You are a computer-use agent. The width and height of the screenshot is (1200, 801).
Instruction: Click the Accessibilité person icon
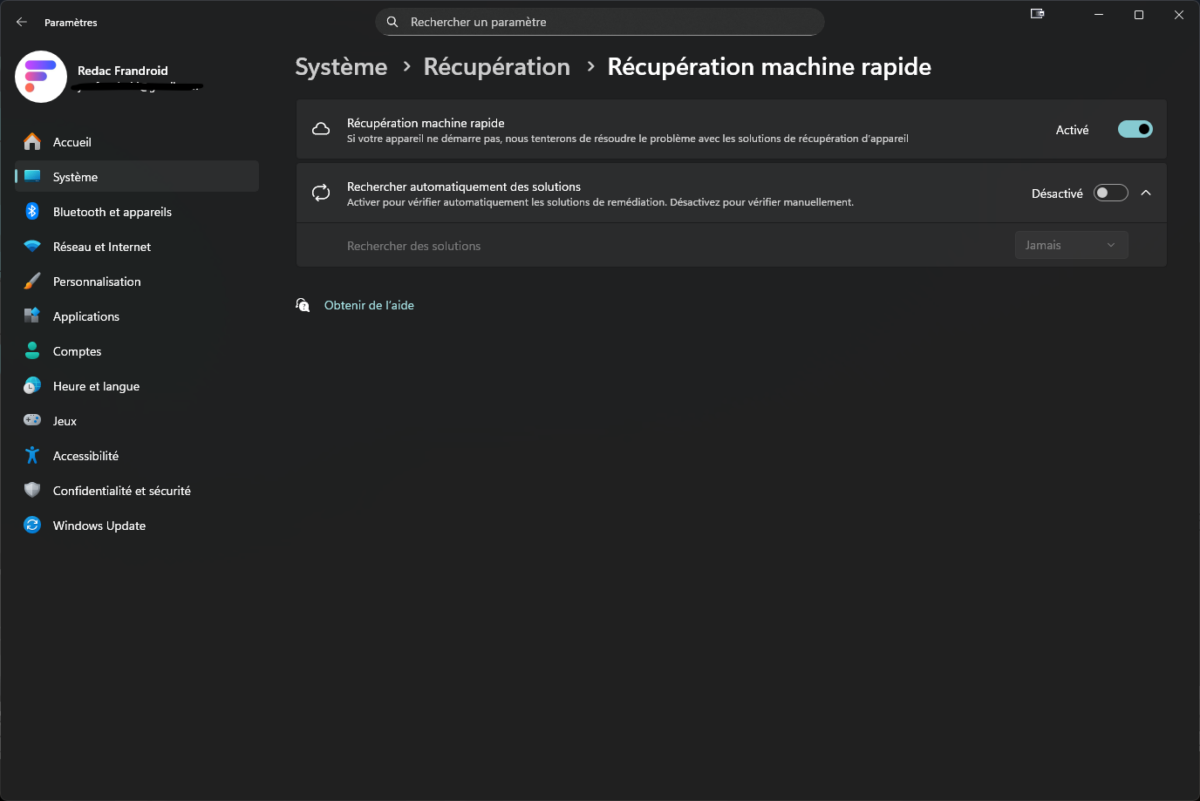pyautogui.click(x=32, y=456)
